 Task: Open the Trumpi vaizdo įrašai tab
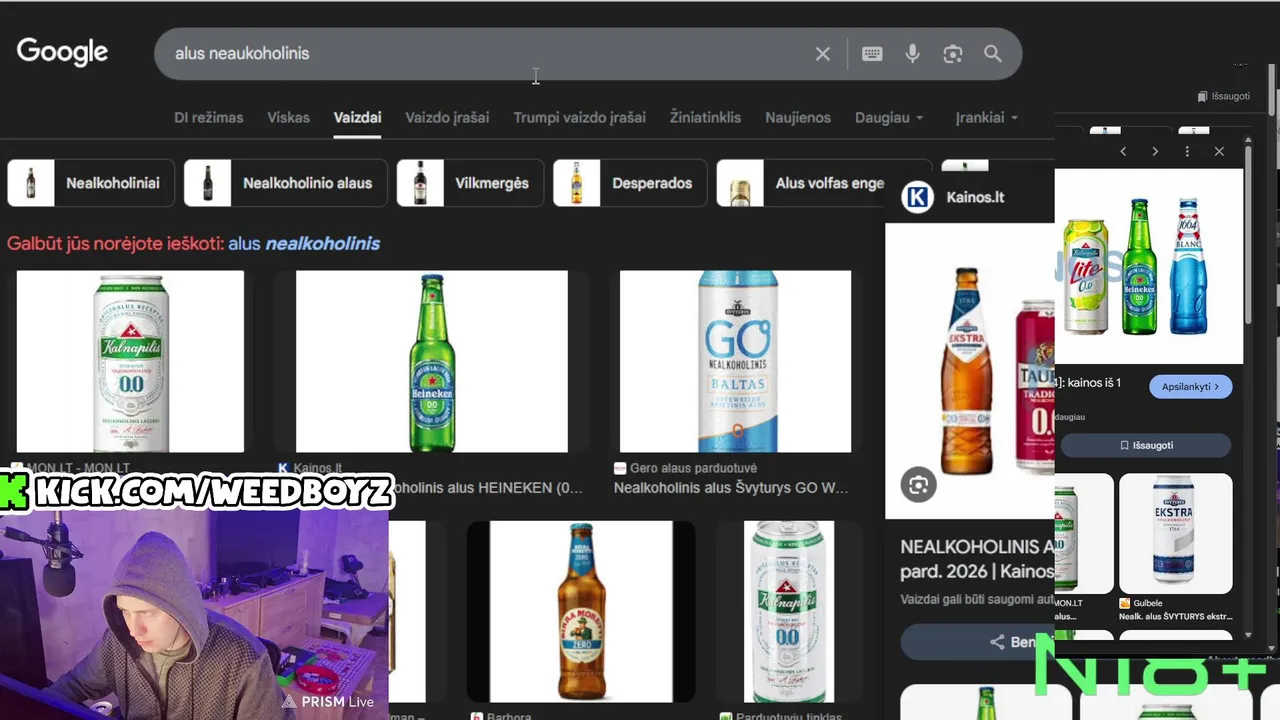pos(579,117)
